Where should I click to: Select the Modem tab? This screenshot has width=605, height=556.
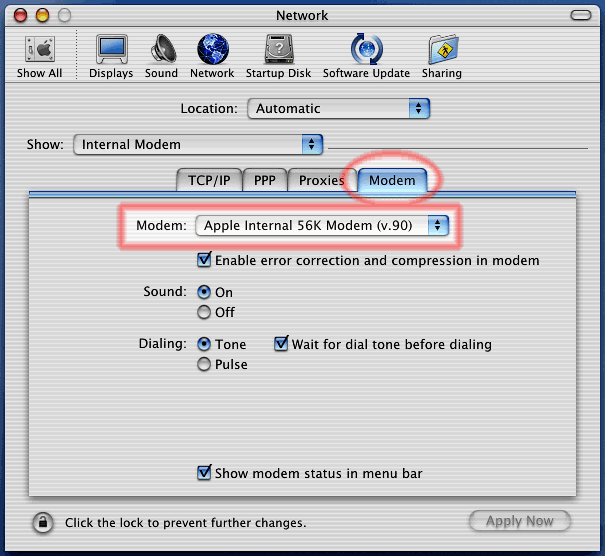392,180
